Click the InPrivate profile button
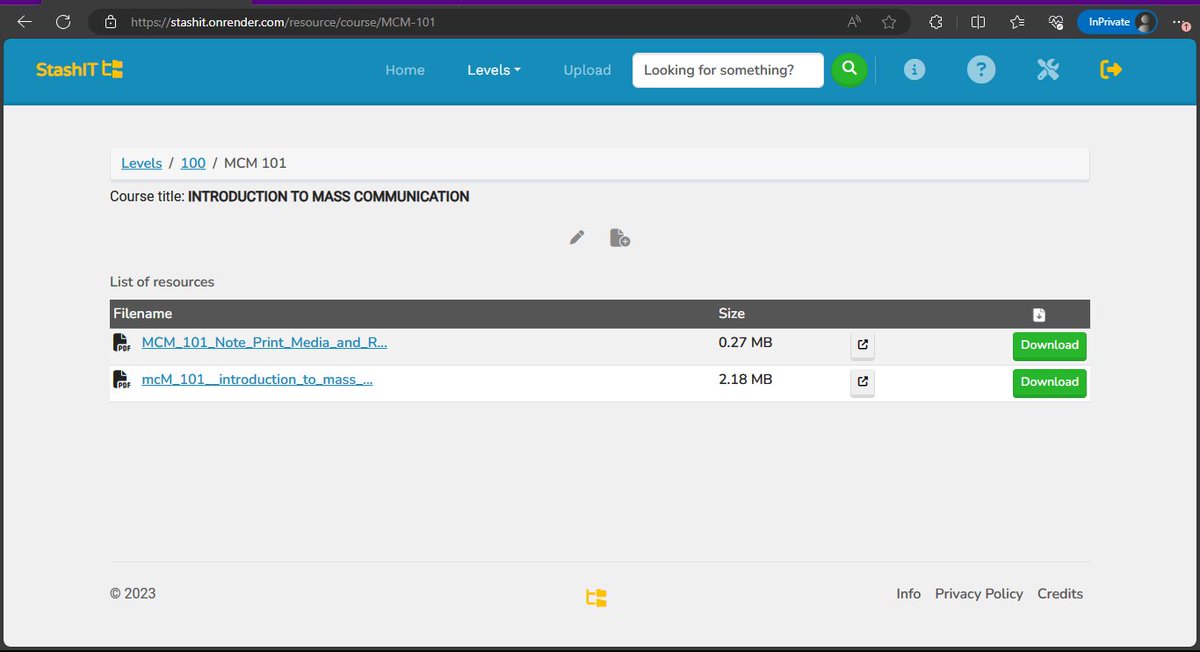The height and width of the screenshot is (652, 1200). pos(1117,22)
